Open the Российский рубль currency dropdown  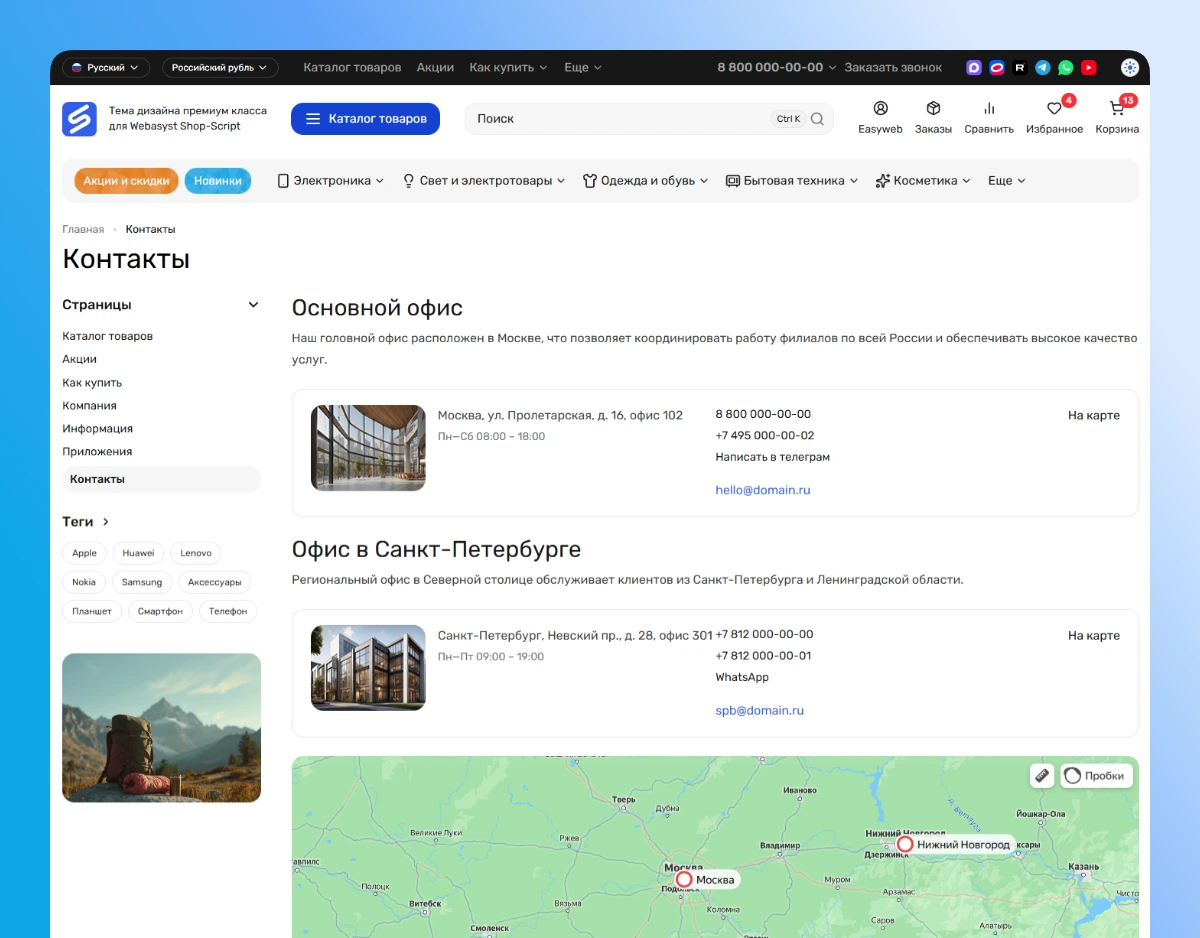220,67
